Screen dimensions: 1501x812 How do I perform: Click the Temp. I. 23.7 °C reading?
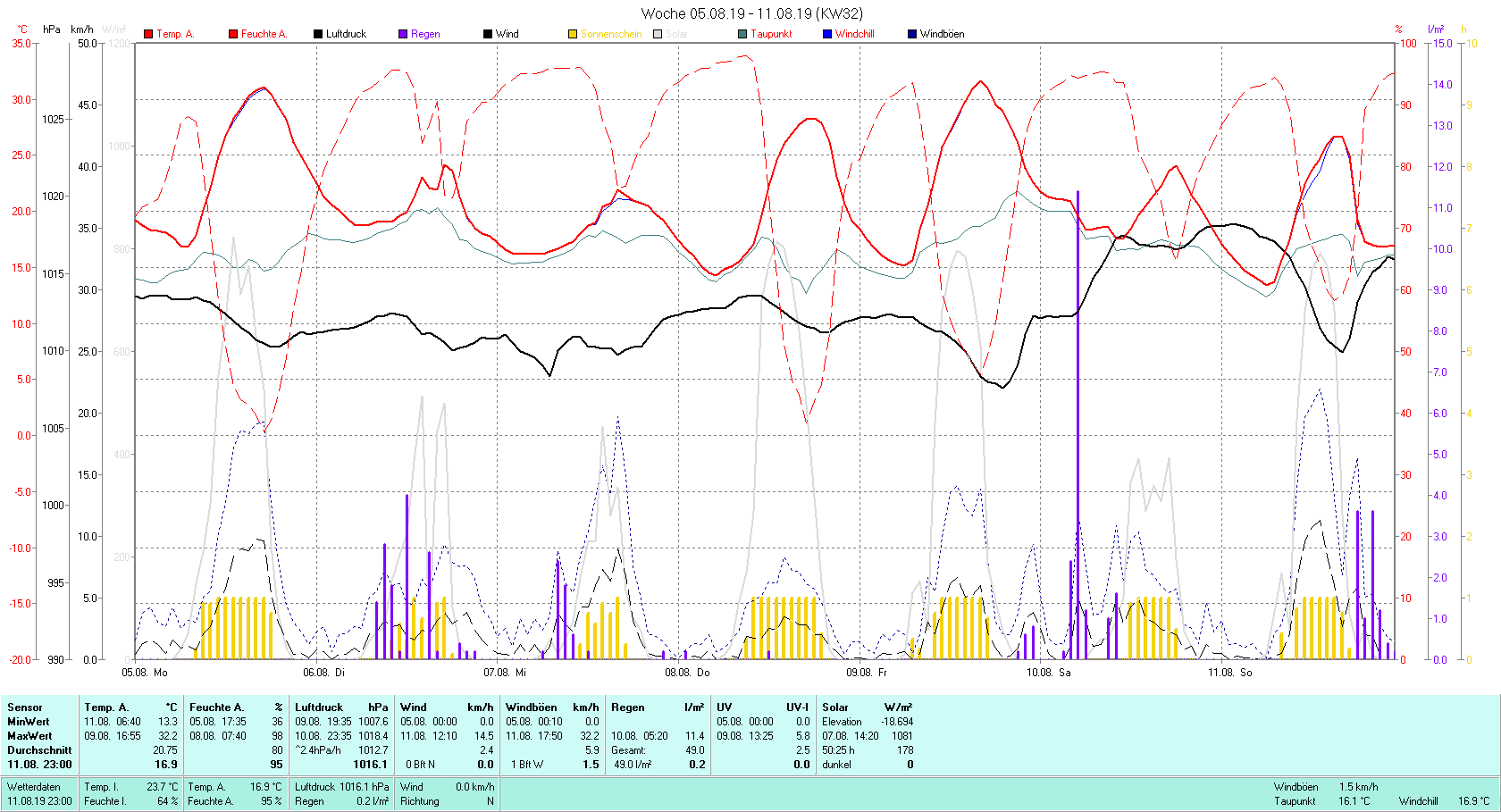[x=131, y=787]
